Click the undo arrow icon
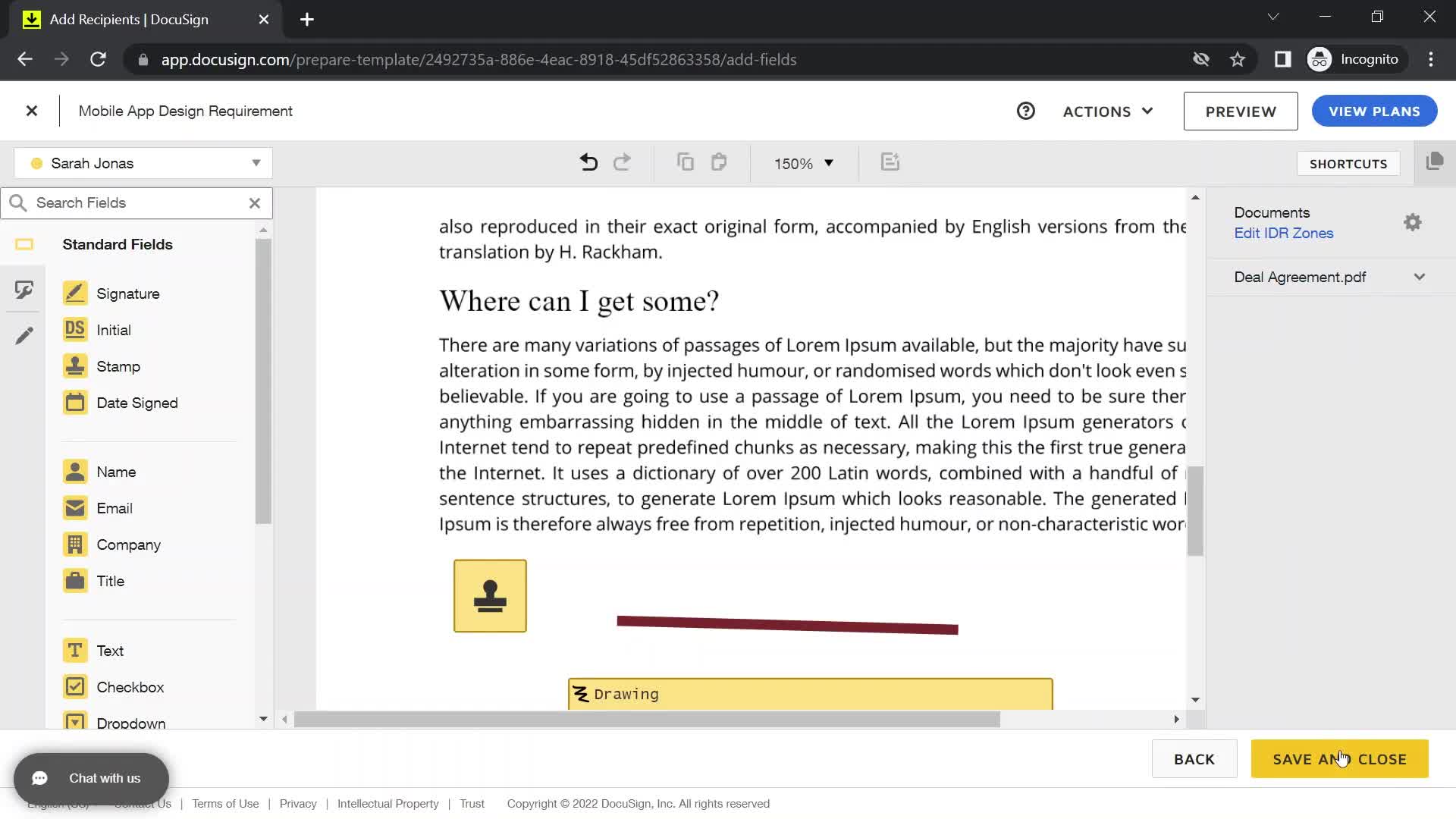This screenshot has height=819, width=1456. (589, 163)
